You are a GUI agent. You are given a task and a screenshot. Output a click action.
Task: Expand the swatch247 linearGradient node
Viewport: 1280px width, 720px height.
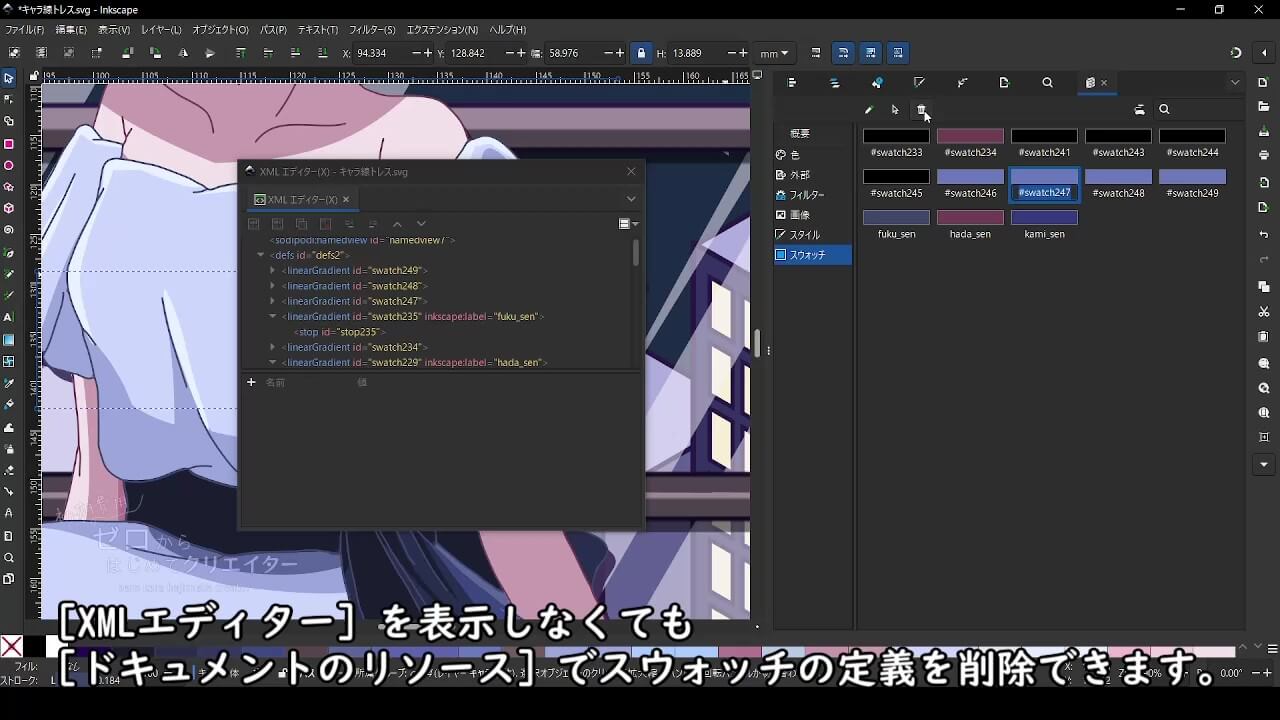272,301
